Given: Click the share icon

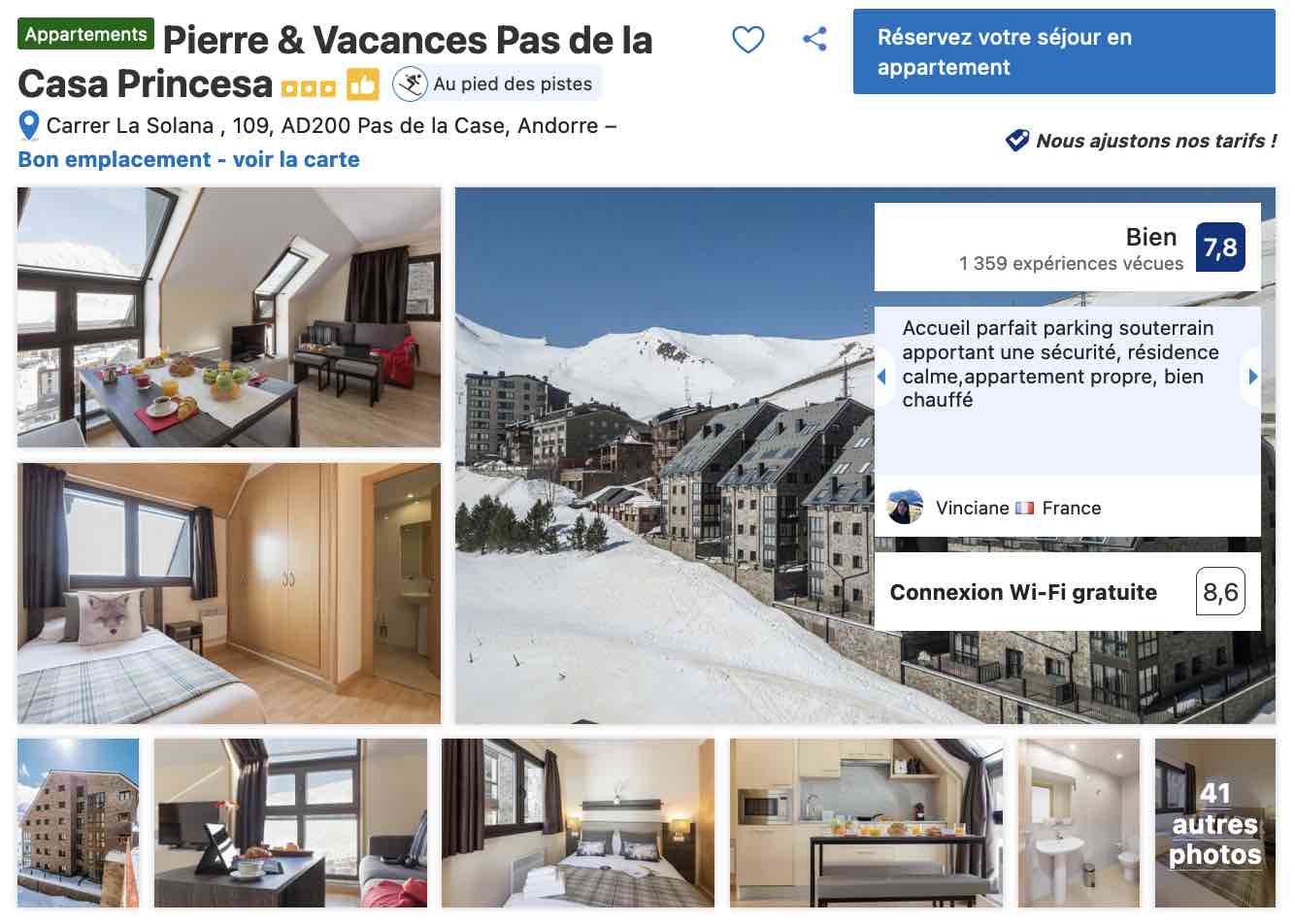Looking at the screenshot, I should [x=814, y=40].
